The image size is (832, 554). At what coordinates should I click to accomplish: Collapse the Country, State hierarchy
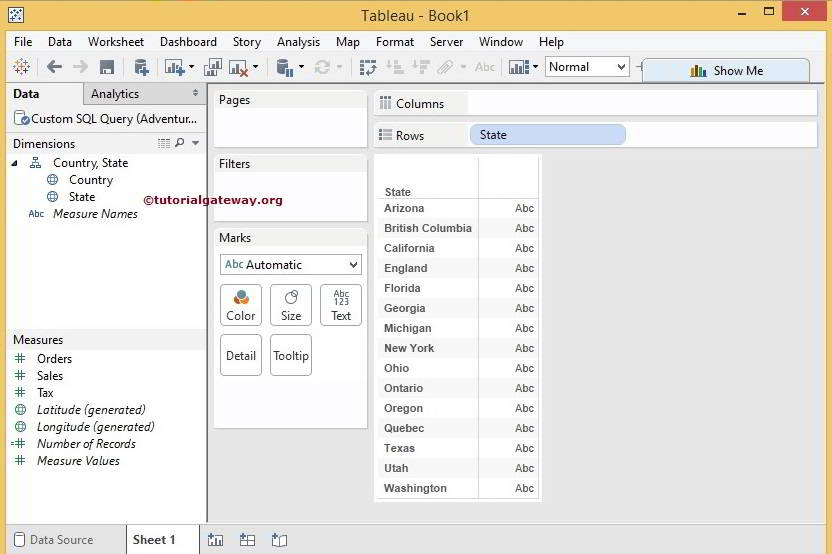point(15,163)
